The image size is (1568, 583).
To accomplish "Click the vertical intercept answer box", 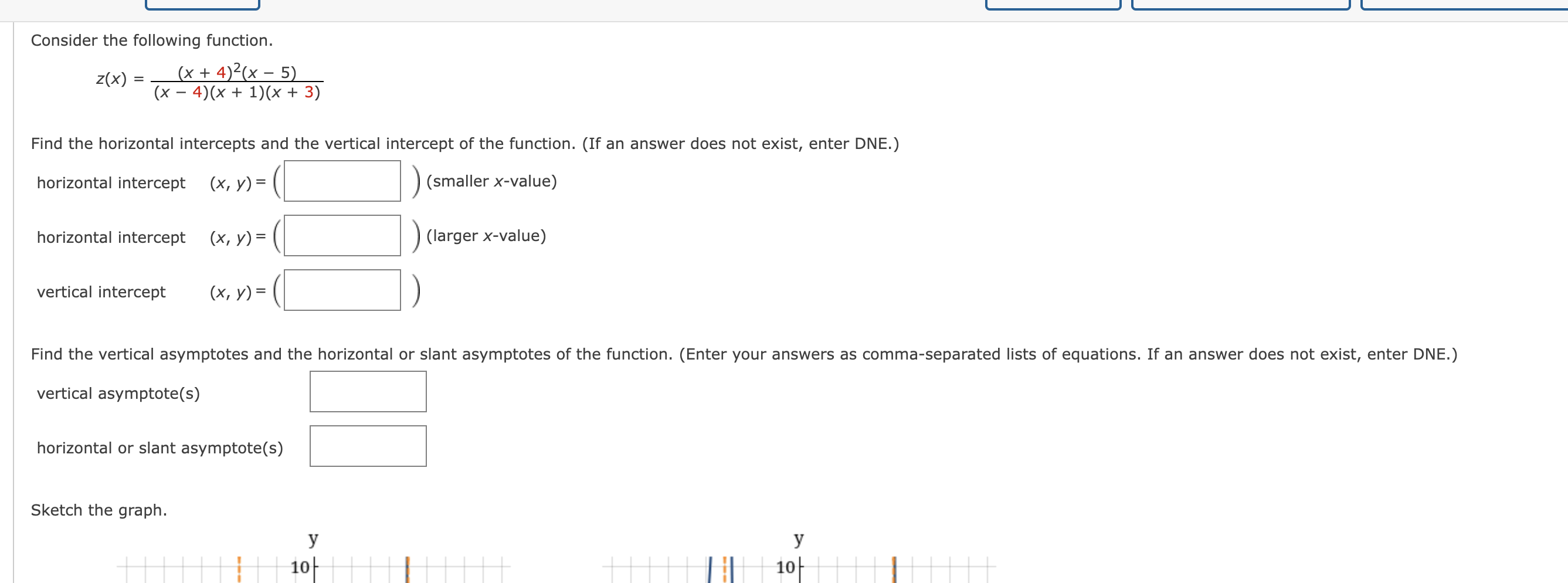I will [342, 290].
